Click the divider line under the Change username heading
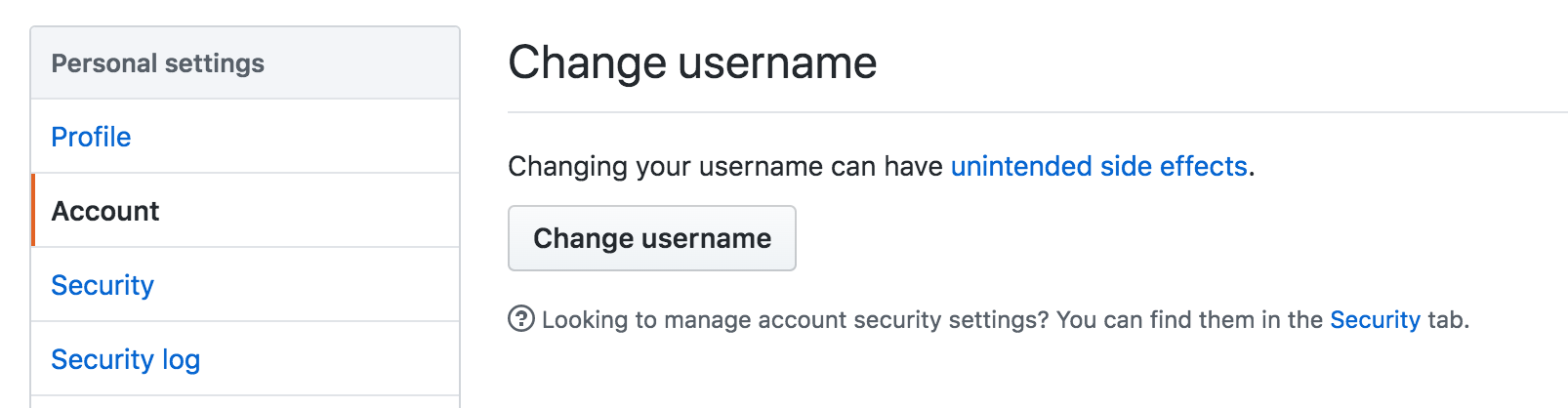This screenshot has width=1568, height=408. (x=1037, y=112)
